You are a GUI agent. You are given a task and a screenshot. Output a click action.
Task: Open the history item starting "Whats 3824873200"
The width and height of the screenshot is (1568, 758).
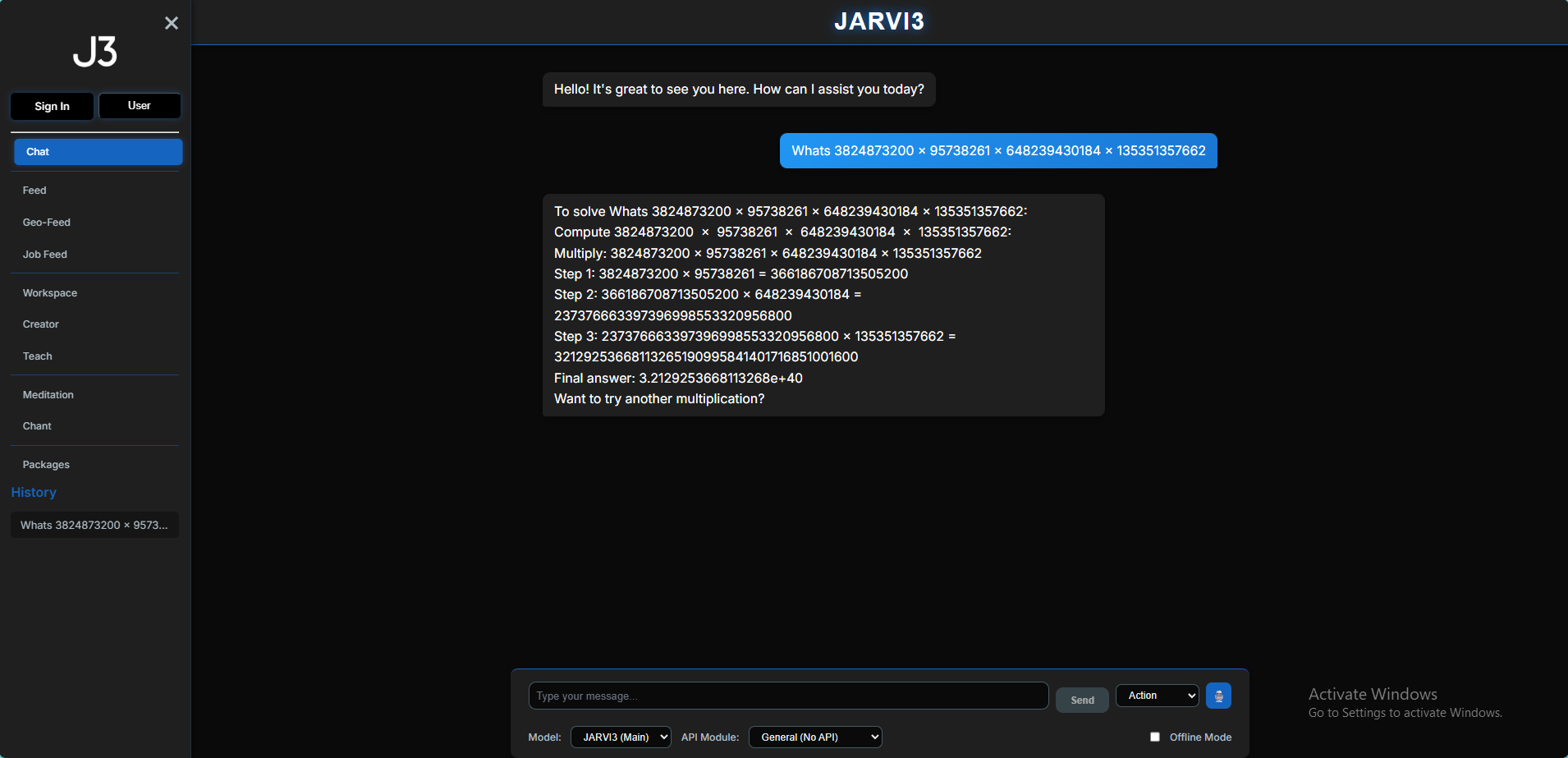click(x=94, y=525)
